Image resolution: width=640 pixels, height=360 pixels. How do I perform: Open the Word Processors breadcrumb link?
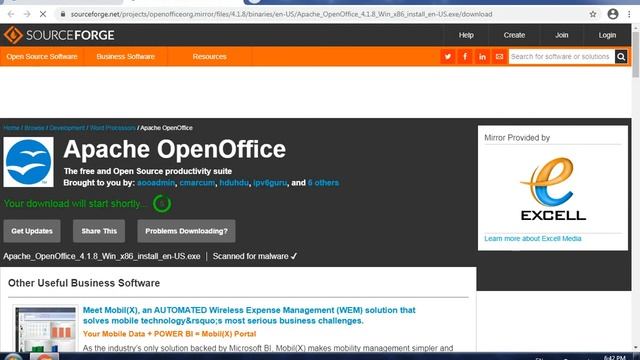tap(112, 128)
